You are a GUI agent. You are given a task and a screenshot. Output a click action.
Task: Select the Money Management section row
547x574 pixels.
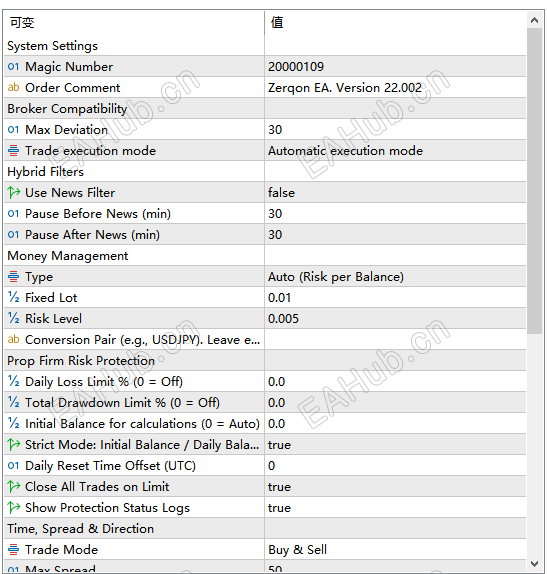tap(265, 256)
